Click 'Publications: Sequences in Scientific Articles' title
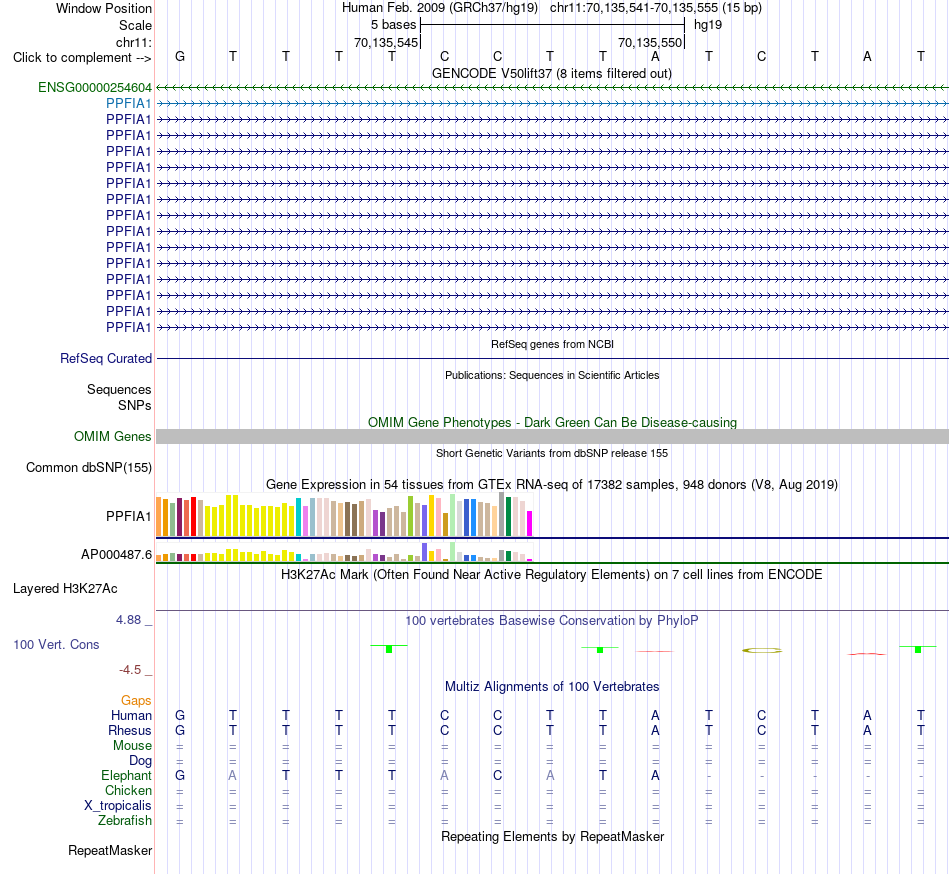 click(x=552, y=376)
